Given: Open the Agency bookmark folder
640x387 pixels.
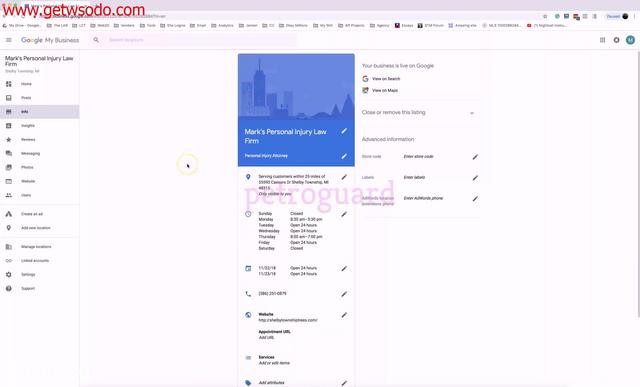Looking at the screenshot, I should point(380,25).
